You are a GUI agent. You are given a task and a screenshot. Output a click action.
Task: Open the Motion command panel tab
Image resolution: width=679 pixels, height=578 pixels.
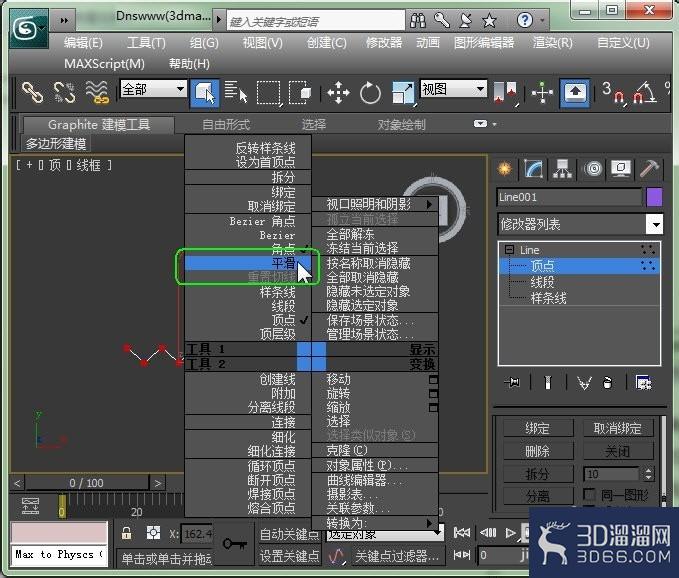(593, 168)
